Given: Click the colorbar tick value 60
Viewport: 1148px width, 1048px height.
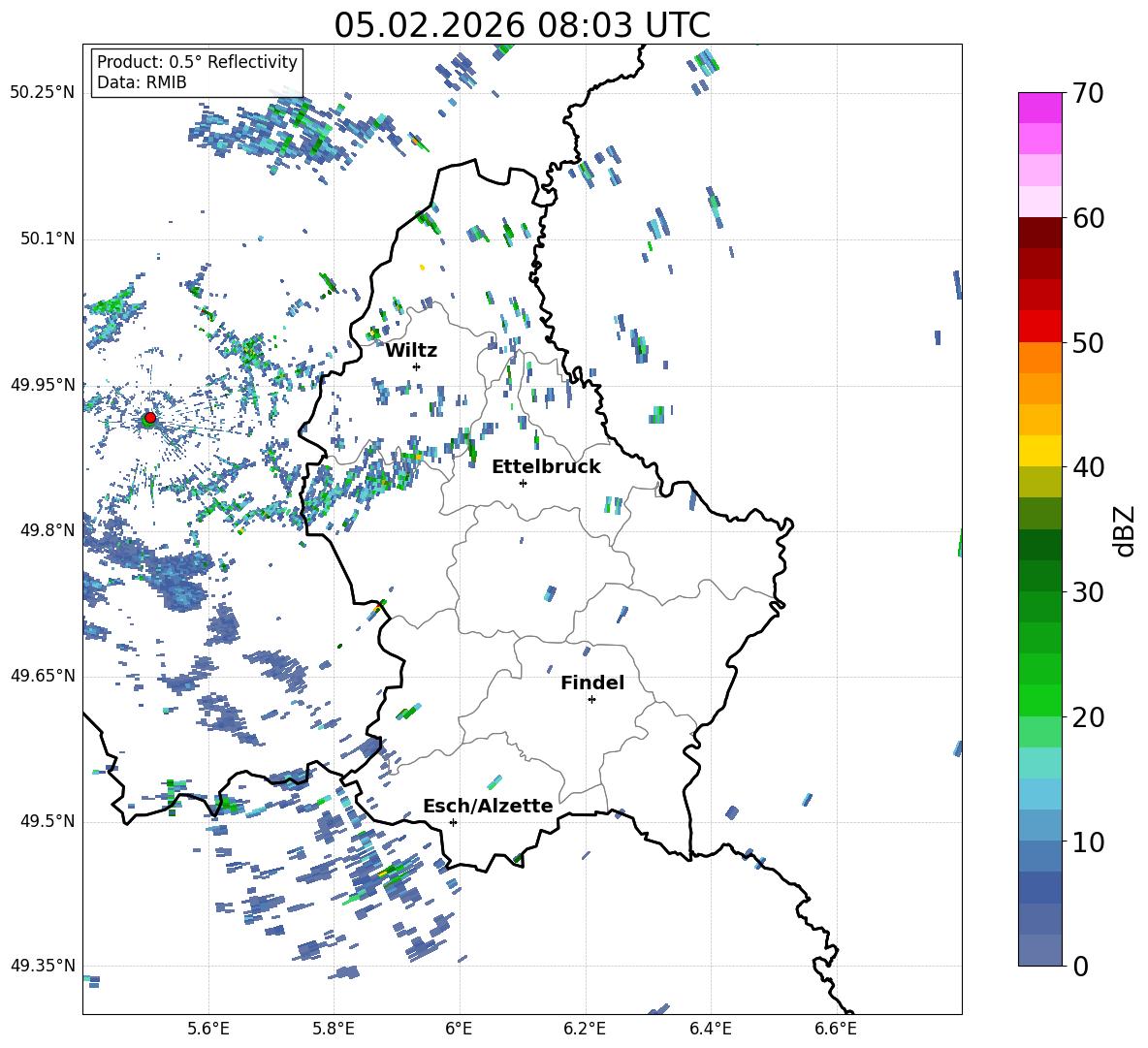Looking at the screenshot, I should click(x=1089, y=218).
